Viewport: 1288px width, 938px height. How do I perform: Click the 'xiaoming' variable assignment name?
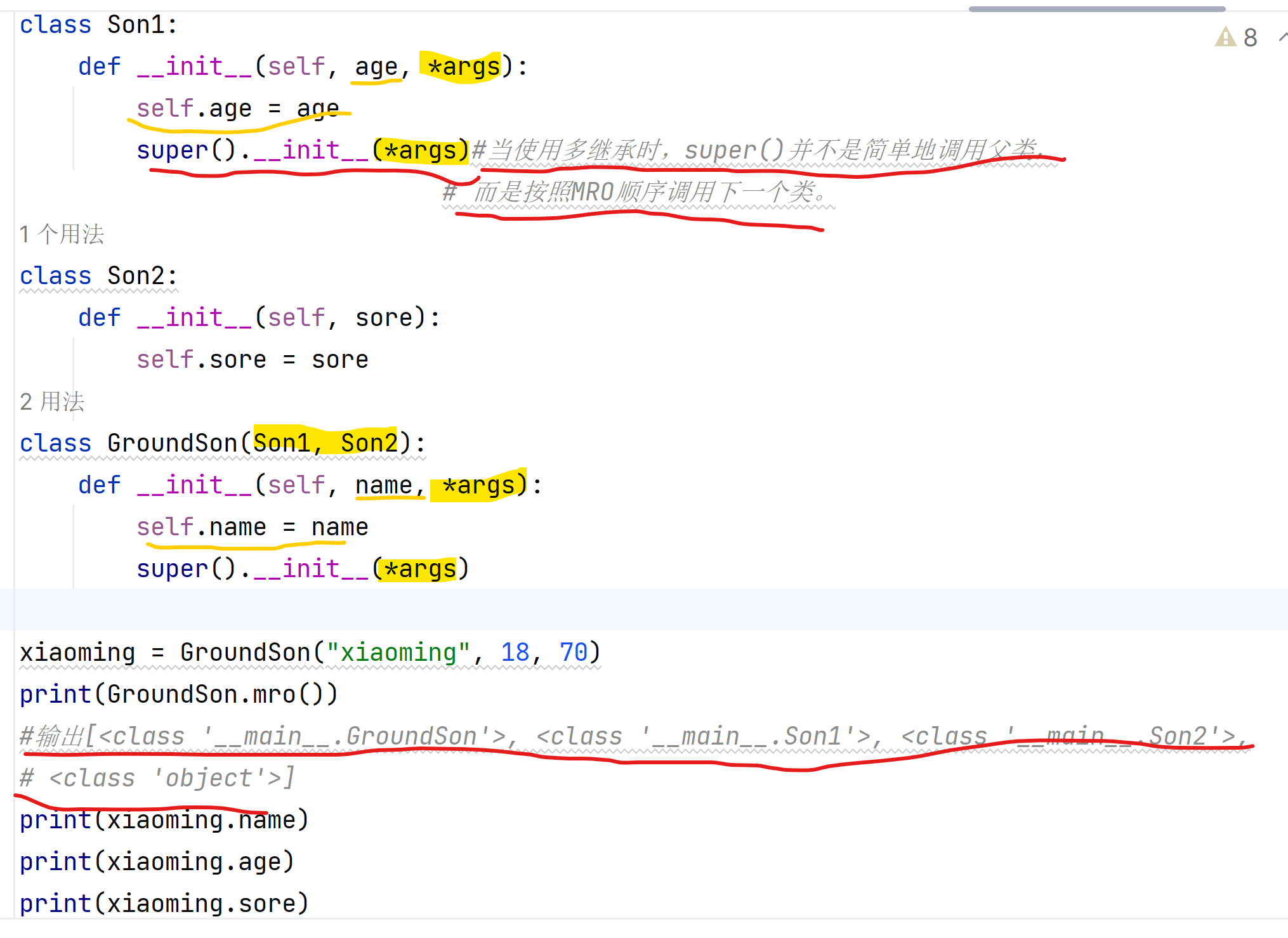(x=77, y=652)
